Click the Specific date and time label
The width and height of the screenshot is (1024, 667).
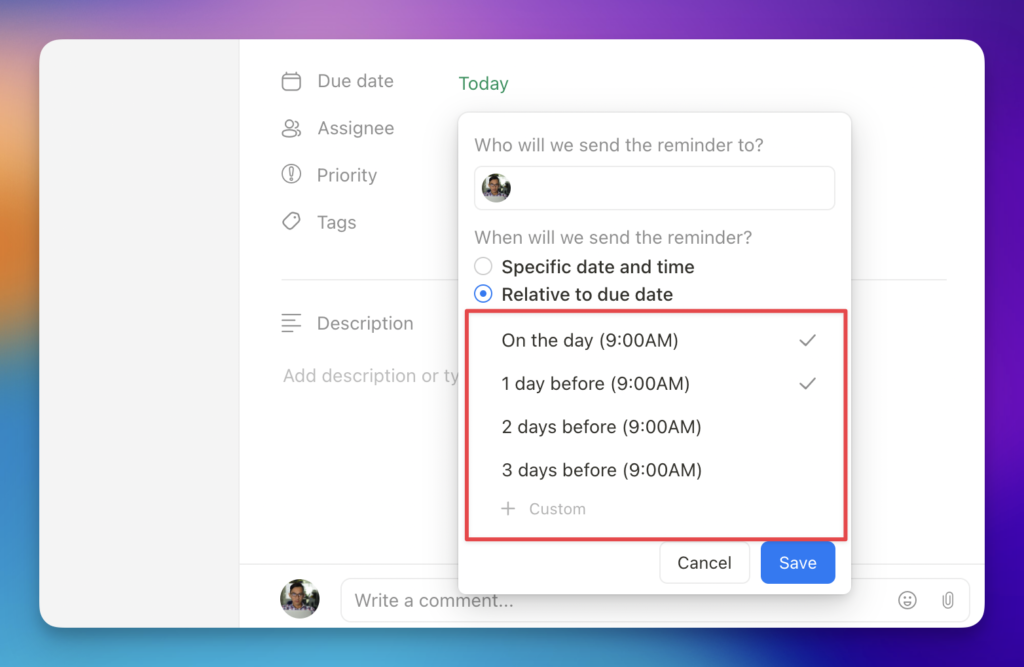pyautogui.click(x=598, y=267)
